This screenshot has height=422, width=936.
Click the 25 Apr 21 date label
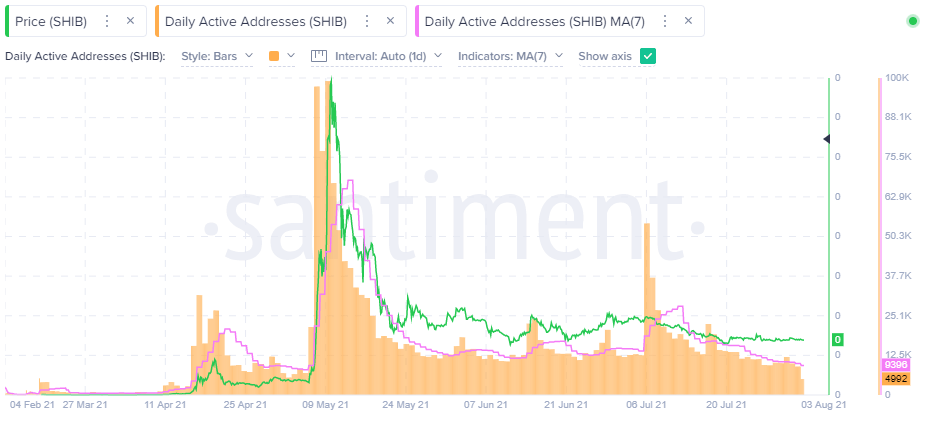tap(245, 404)
